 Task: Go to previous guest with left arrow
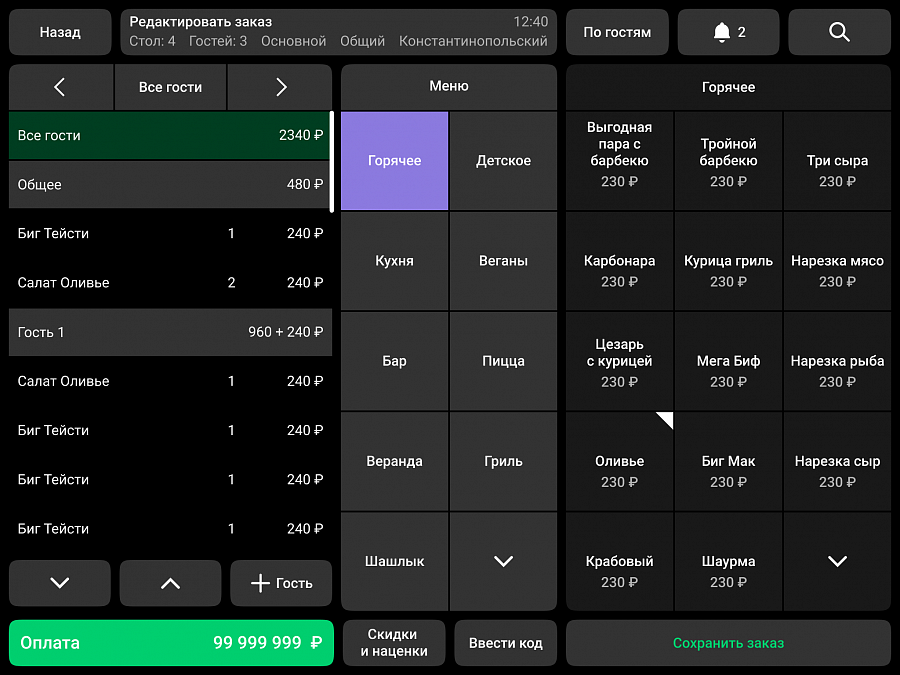pyautogui.click(x=60, y=87)
